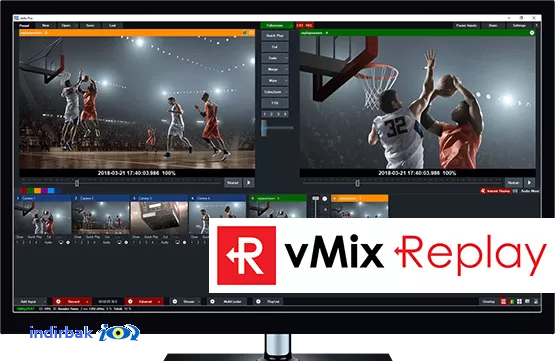This screenshot has width=555, height=361.
Task: Click the preview playback position slider
Action: tap(77, 183)
